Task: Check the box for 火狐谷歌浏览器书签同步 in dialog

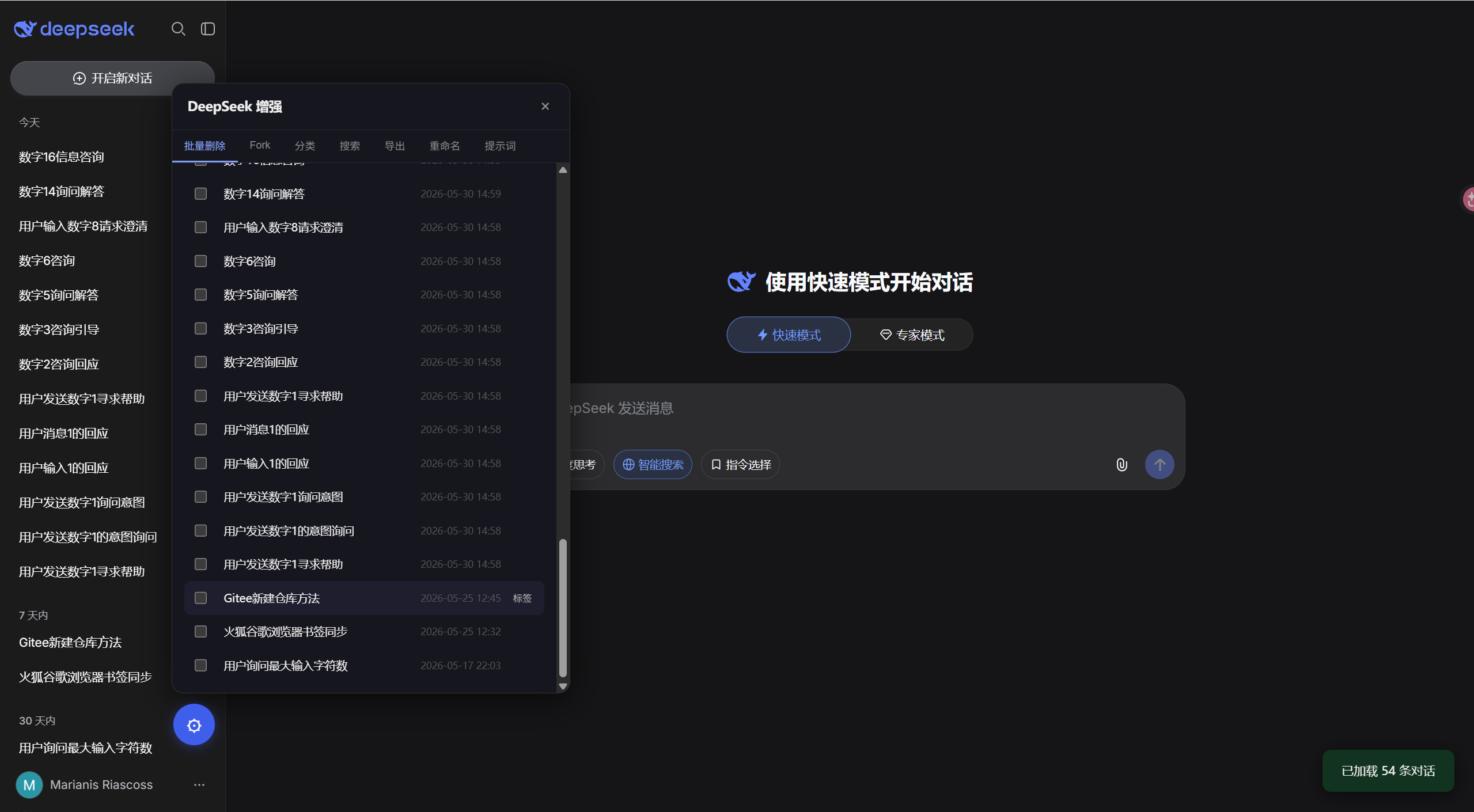Action: (x=200, y=632)
